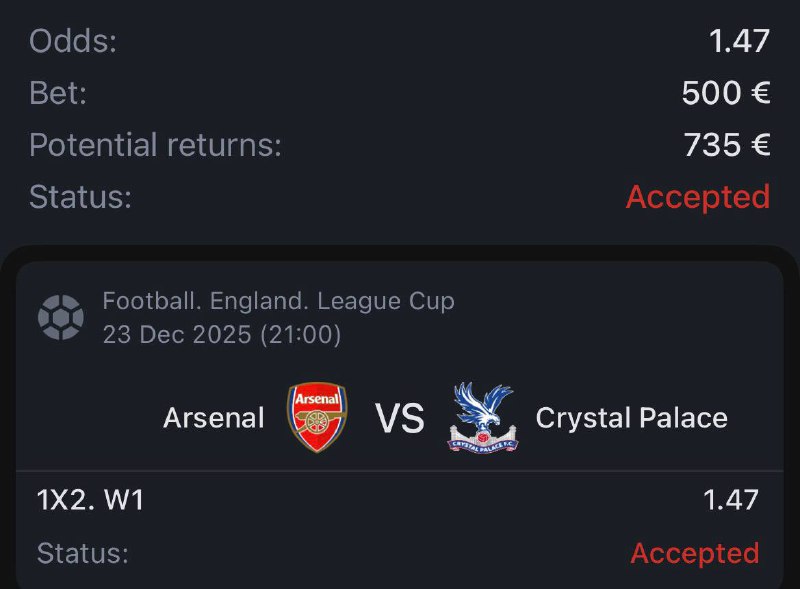800x589 pixels.
Task: Click the Bet label in summary
Action: click(x=58, y=93)
